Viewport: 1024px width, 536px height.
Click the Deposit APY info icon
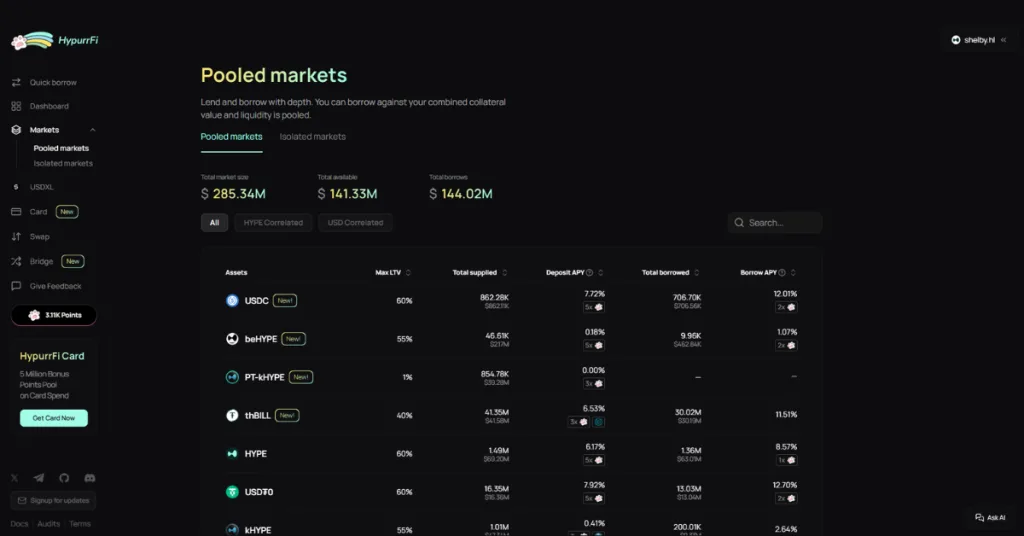[x=589, y=272]
